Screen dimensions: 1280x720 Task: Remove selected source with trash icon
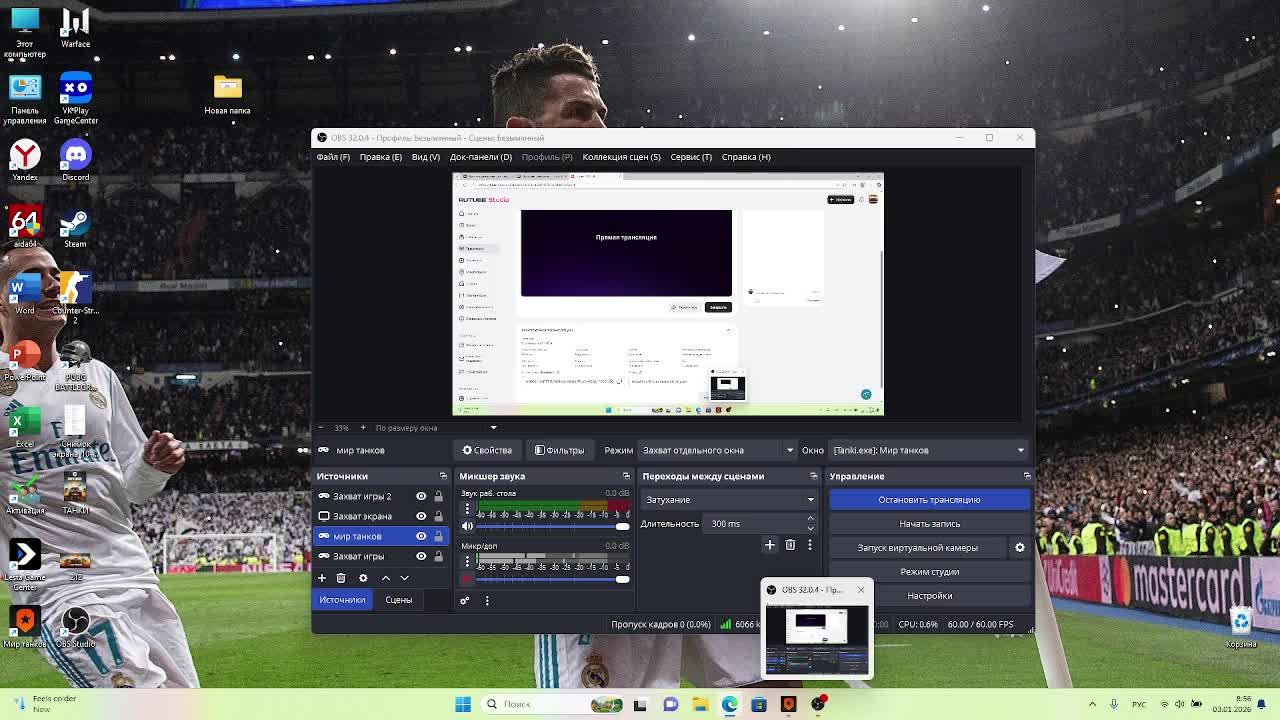[x=341, y=578]
